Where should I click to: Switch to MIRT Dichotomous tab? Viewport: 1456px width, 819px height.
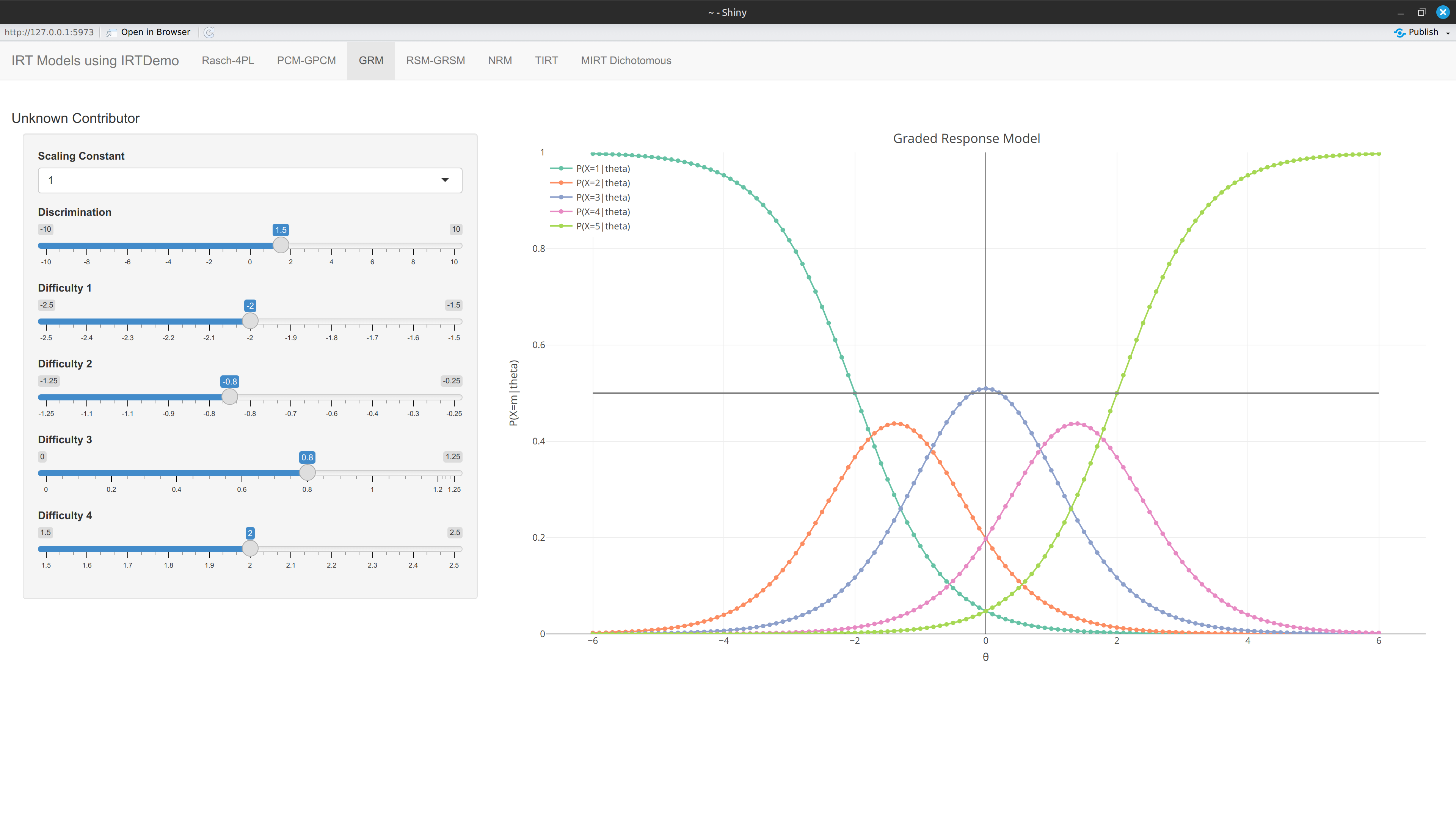tap(626, 61)
